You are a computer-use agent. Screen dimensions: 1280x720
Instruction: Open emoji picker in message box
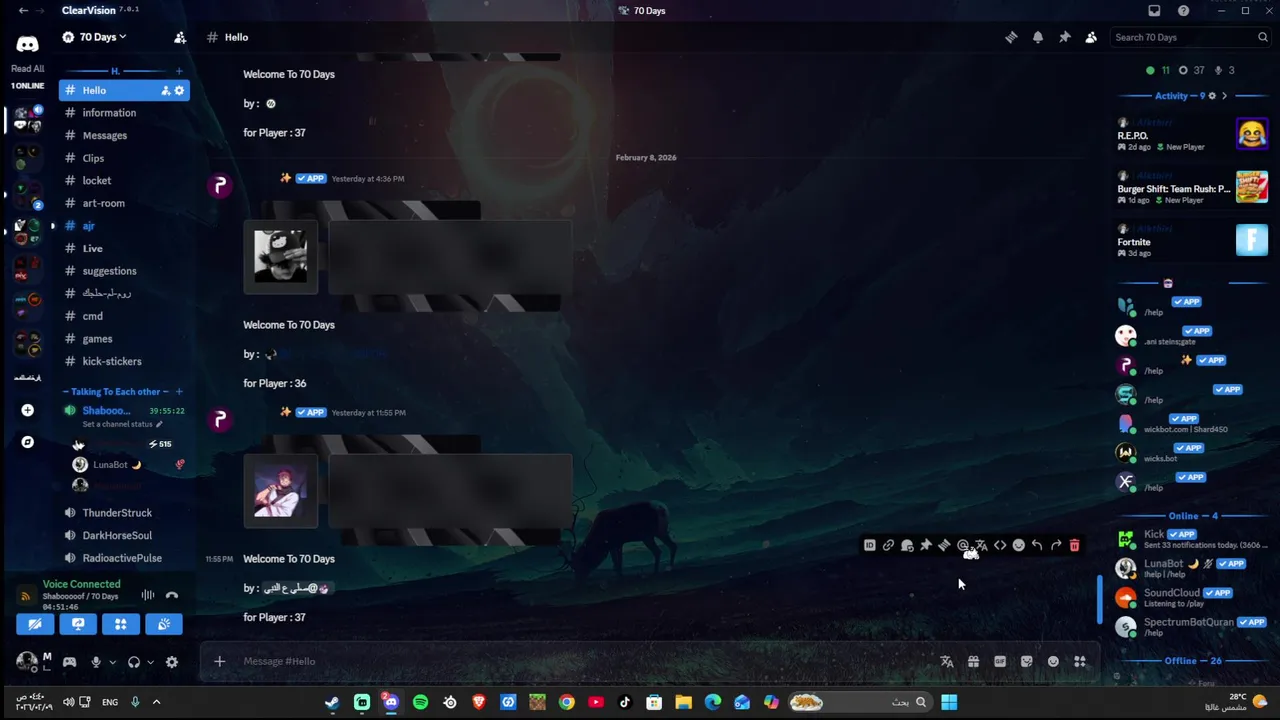pyautogui.click(x=1053, y=661)
